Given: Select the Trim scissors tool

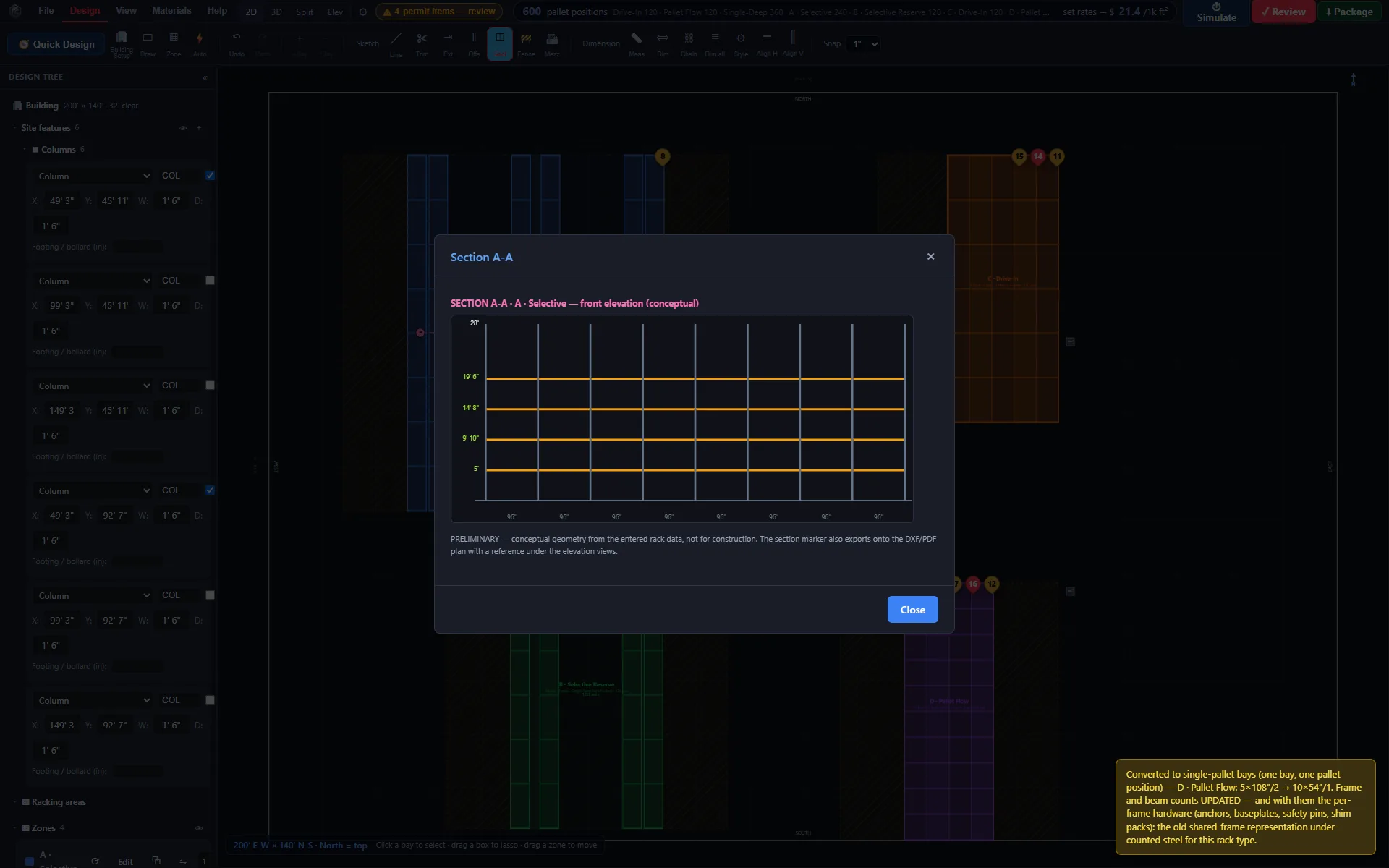Looking at the screenshot, I should click(422, 43).
